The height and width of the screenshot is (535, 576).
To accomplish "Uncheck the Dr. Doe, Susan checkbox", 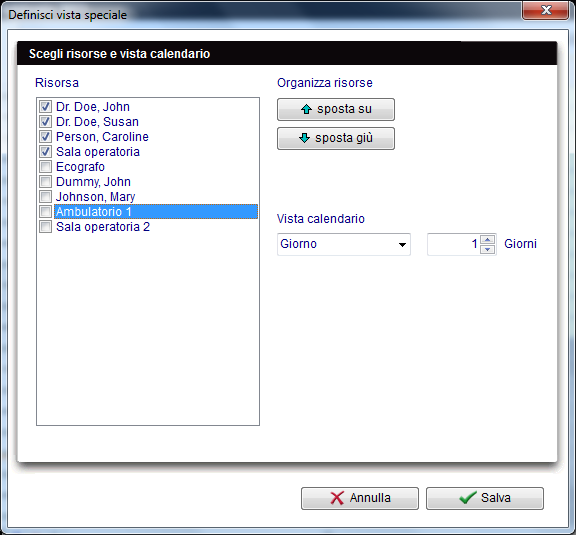I will pyautogui.click(x=46, y=122).
